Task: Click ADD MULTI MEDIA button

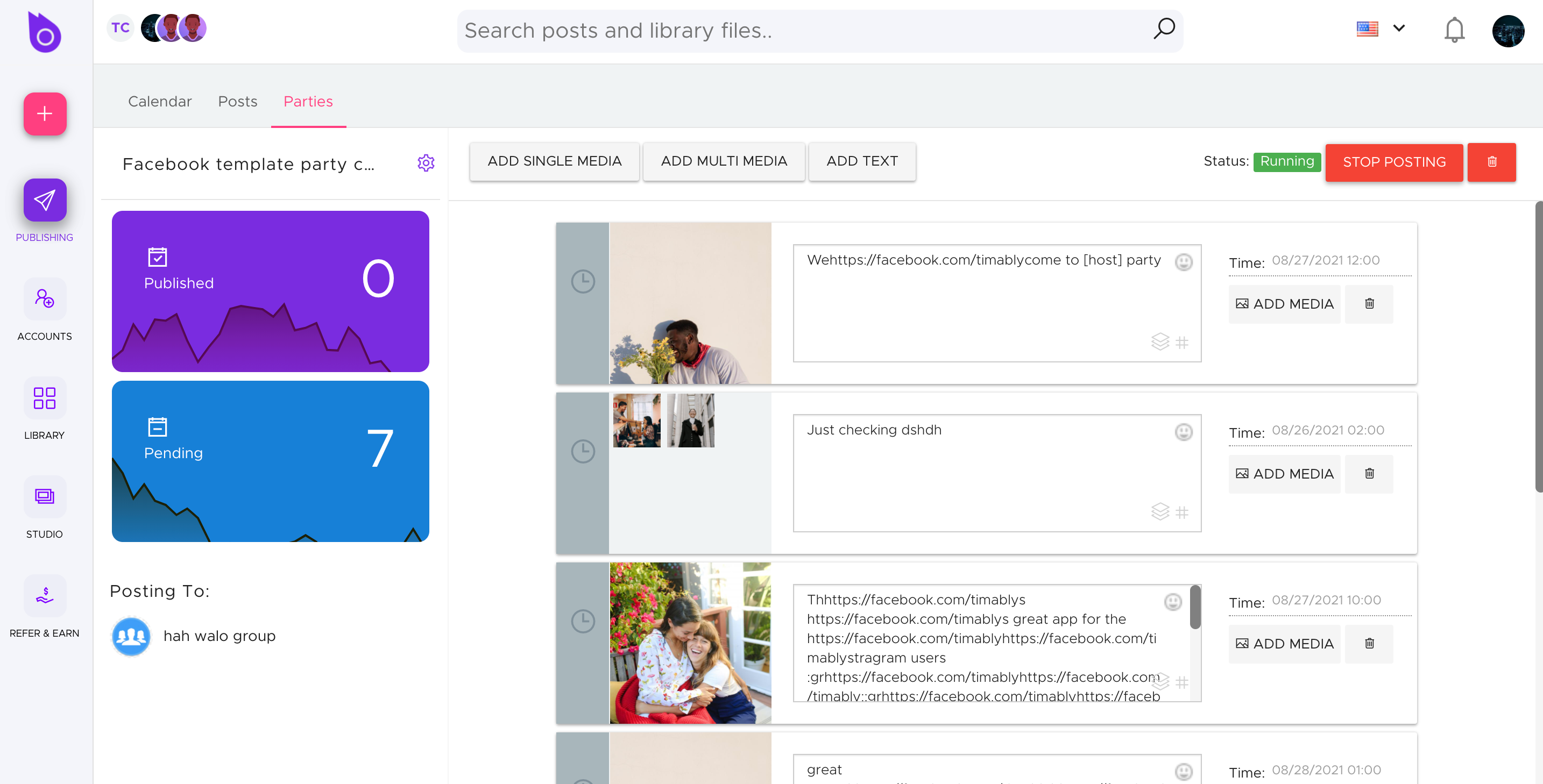Action: click(x=724, y=161)
